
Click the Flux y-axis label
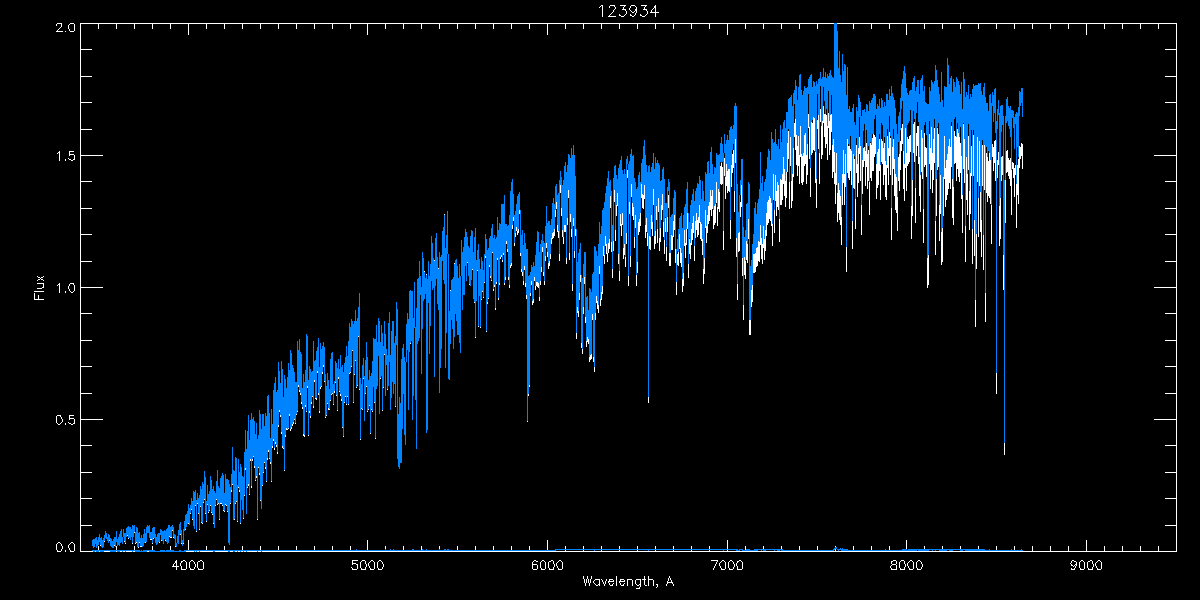point(40,287)
